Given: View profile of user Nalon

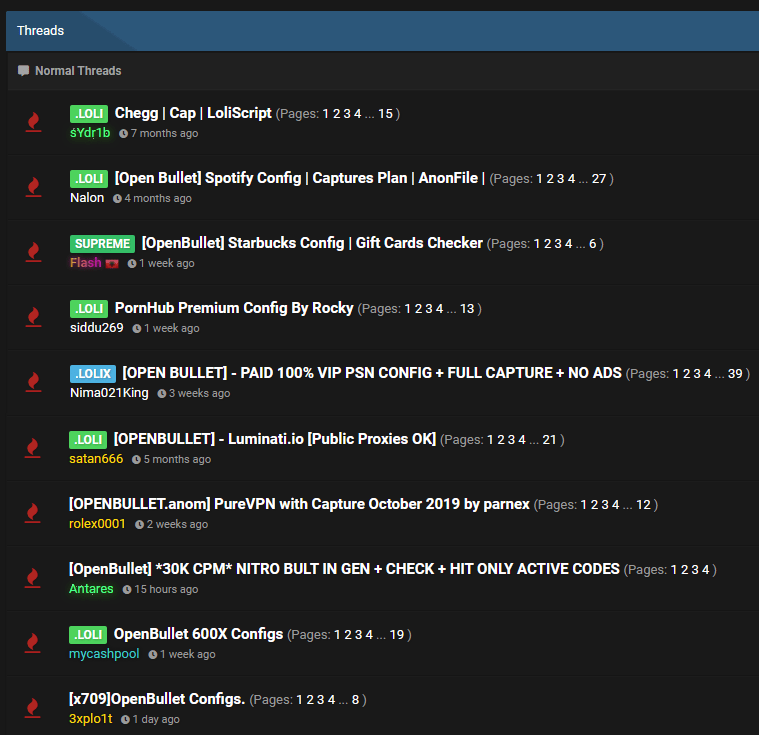Looking at the screenshot, I should point(87,198).
